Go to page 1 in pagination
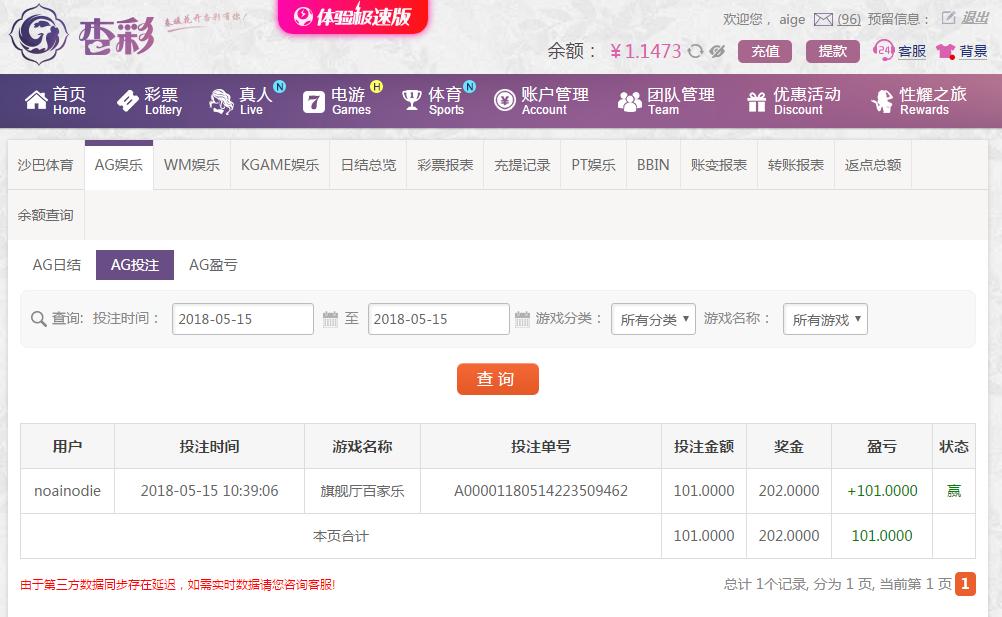The width and height of the screenshot is (1002, 617). pyautogui.click(x=965, y=584)
